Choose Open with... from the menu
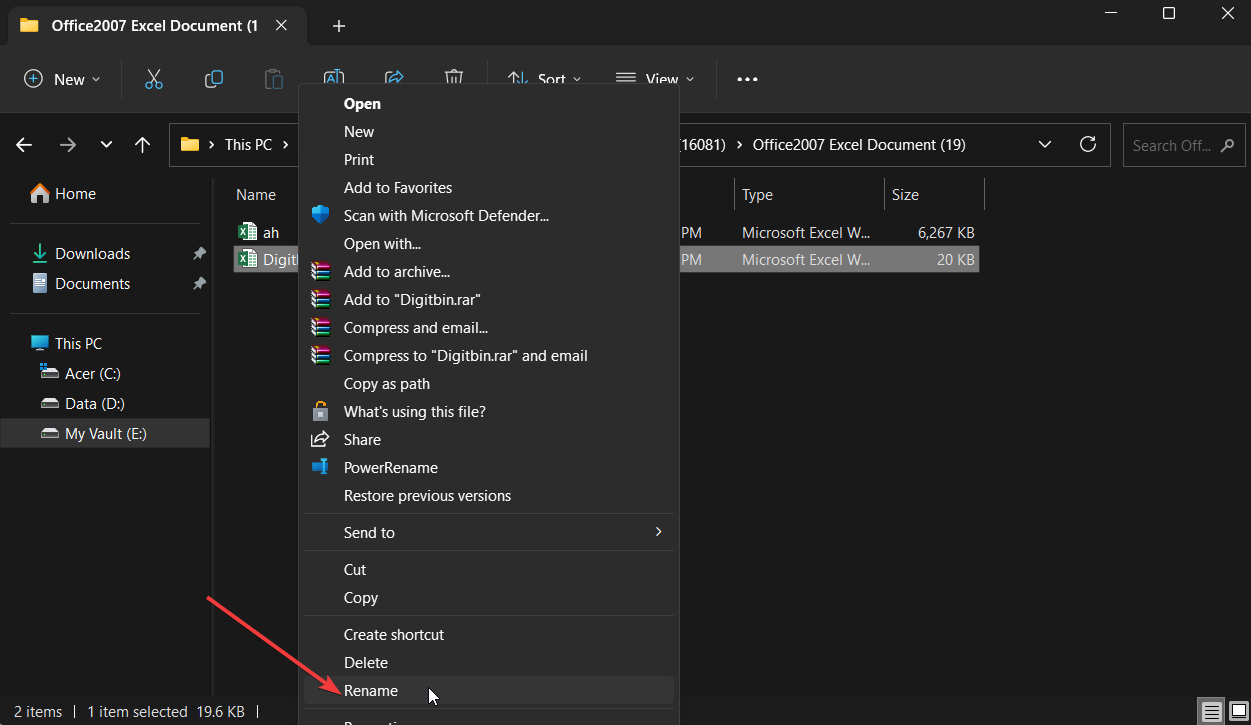The width and height of the screenshot is (1251, 725). tap(489, 243)
